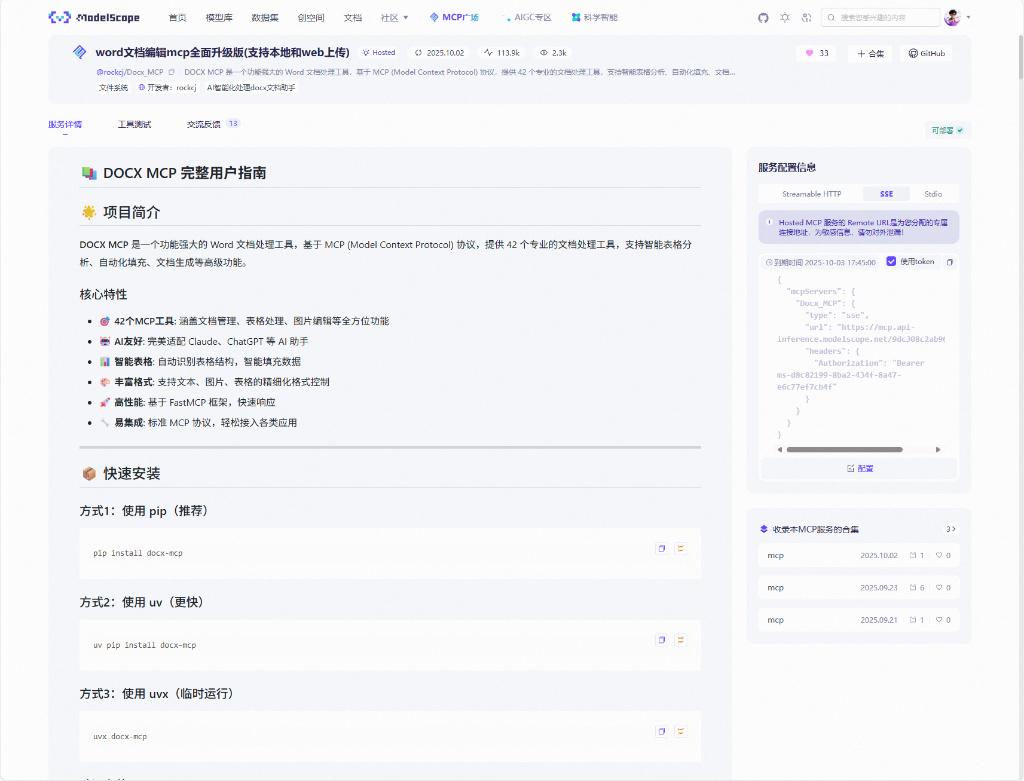Open the user account dropdown arrow
The height and width of the screenshot is (781, 1024).
pos(968,18)
